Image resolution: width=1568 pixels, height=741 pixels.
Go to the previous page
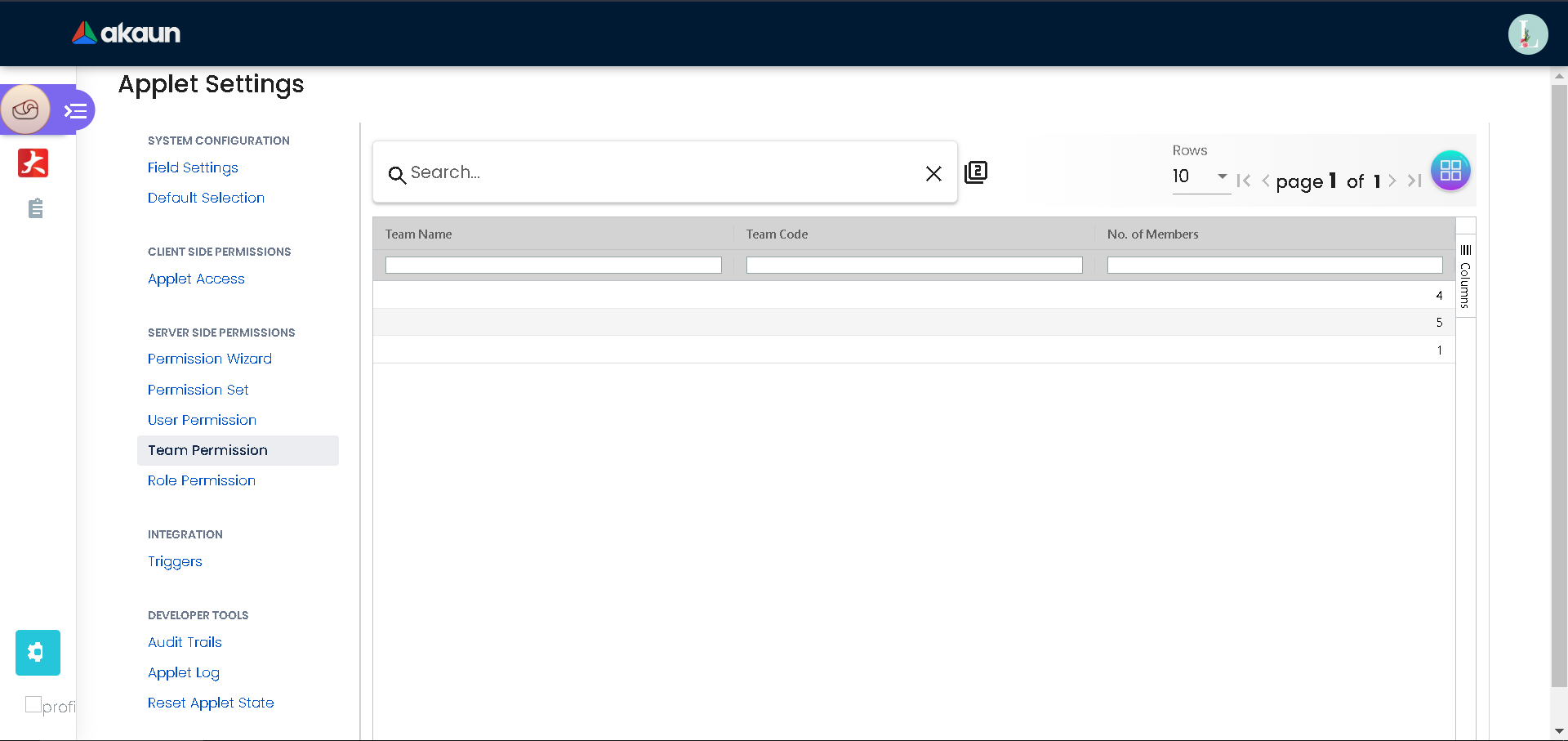[1265, 181]
